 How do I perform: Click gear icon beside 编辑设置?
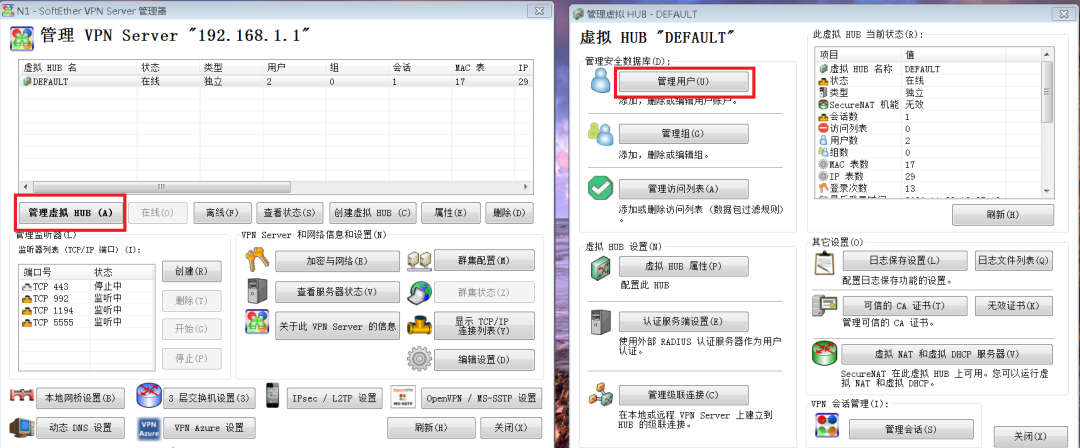pos(419,360)
